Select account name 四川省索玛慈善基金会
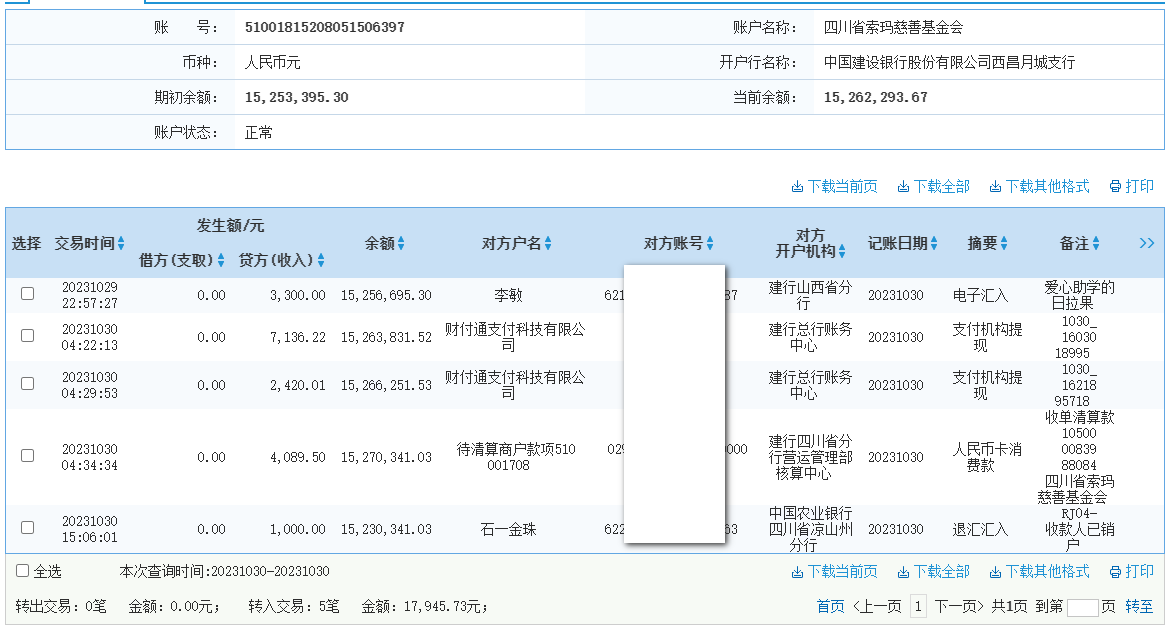1170x630 pixels. point(893,28)
